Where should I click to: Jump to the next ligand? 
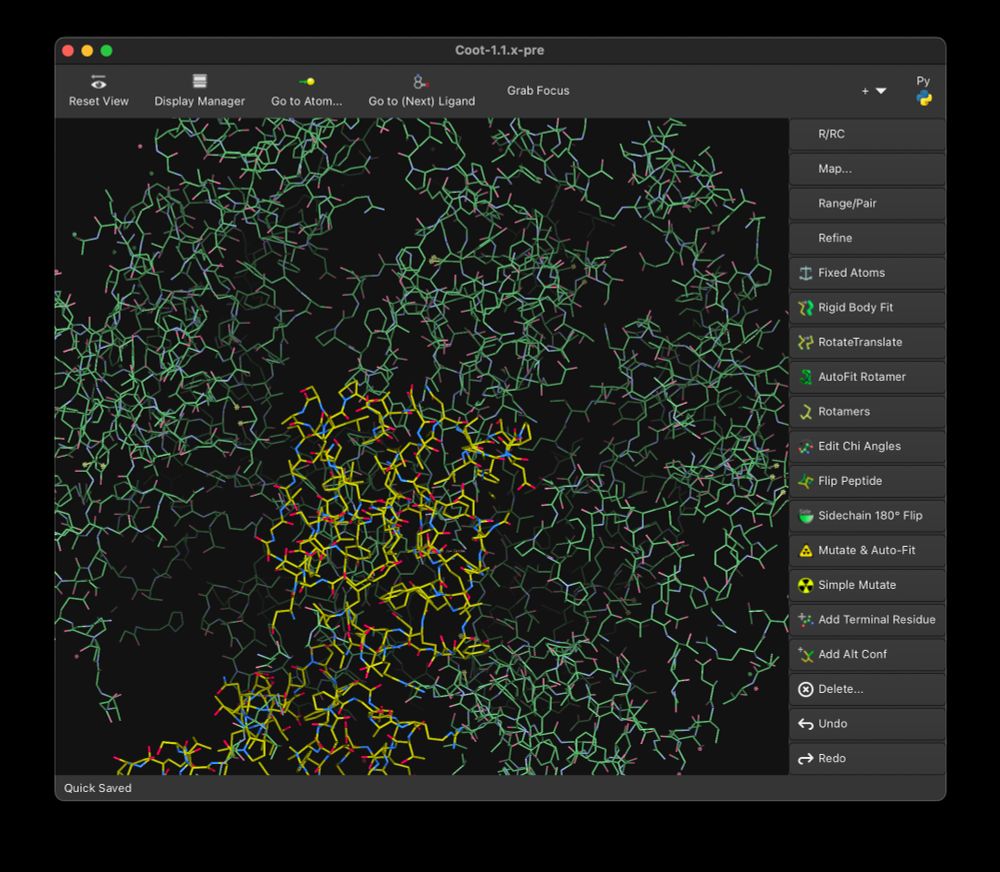click(422, 91)
